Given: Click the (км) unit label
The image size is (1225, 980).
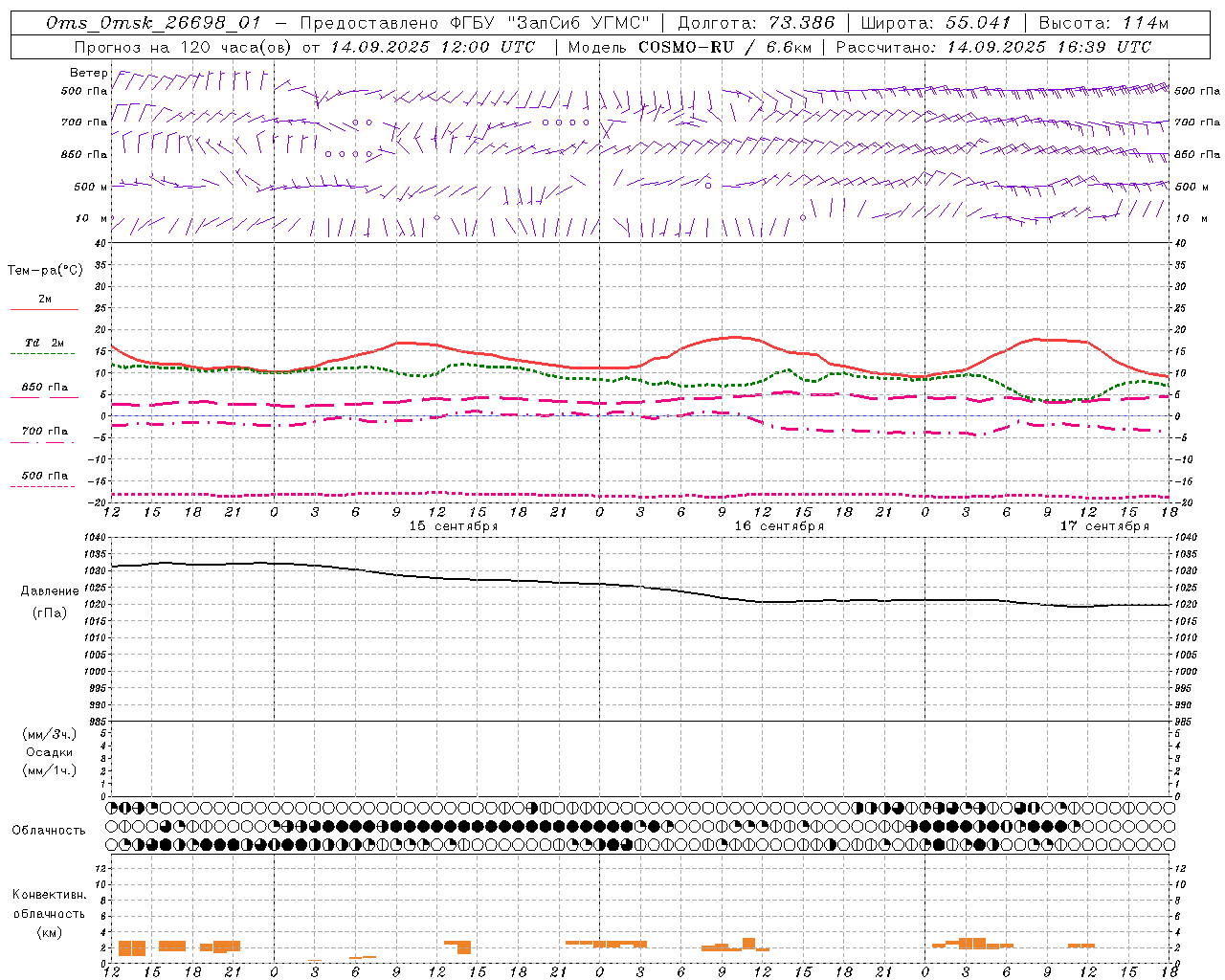Looking at the screenshot, I should [50, 932].
